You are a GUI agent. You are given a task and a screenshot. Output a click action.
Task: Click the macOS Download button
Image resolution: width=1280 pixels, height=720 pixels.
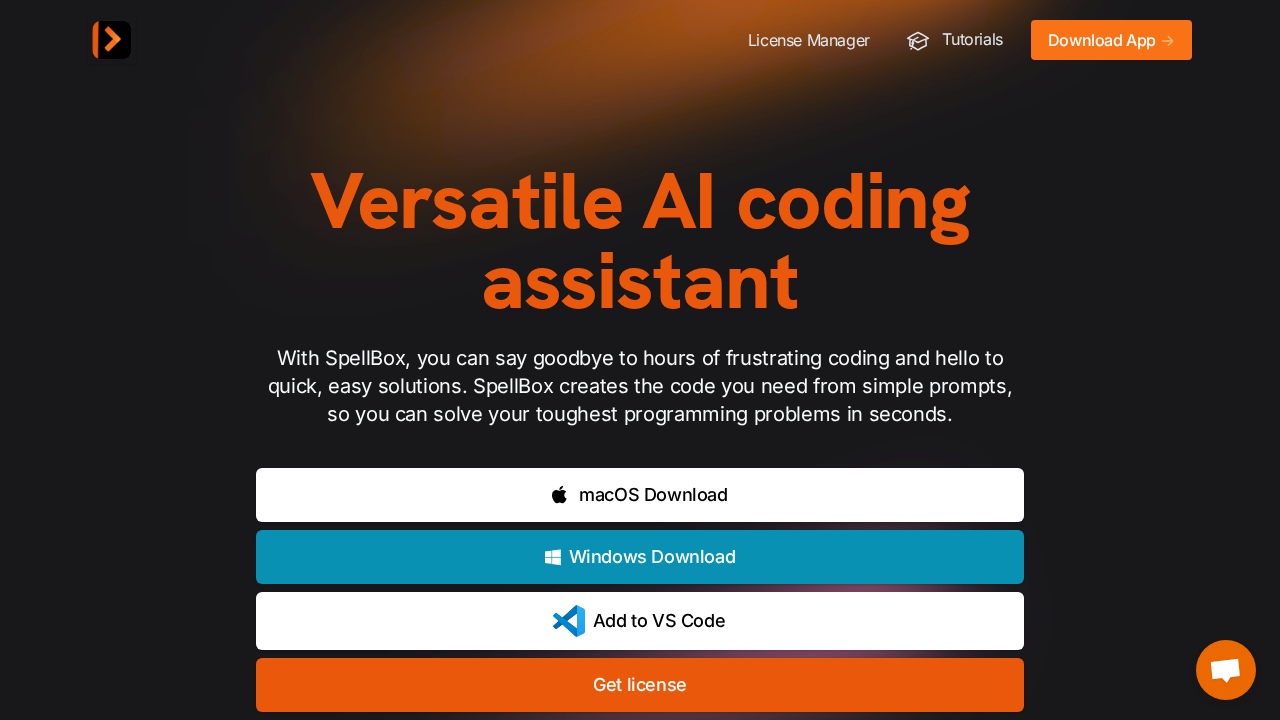click(x=640, y=494)
